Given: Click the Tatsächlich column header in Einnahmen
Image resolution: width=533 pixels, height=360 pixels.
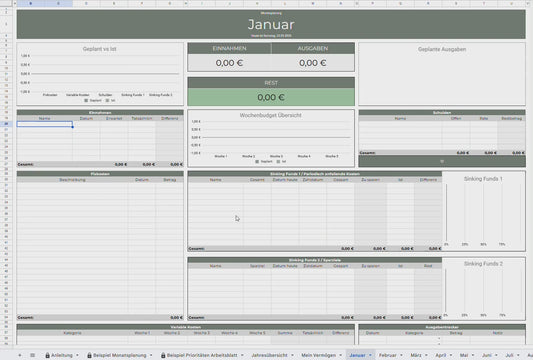Looking at the screenshot, I should (x=142, y=119).
